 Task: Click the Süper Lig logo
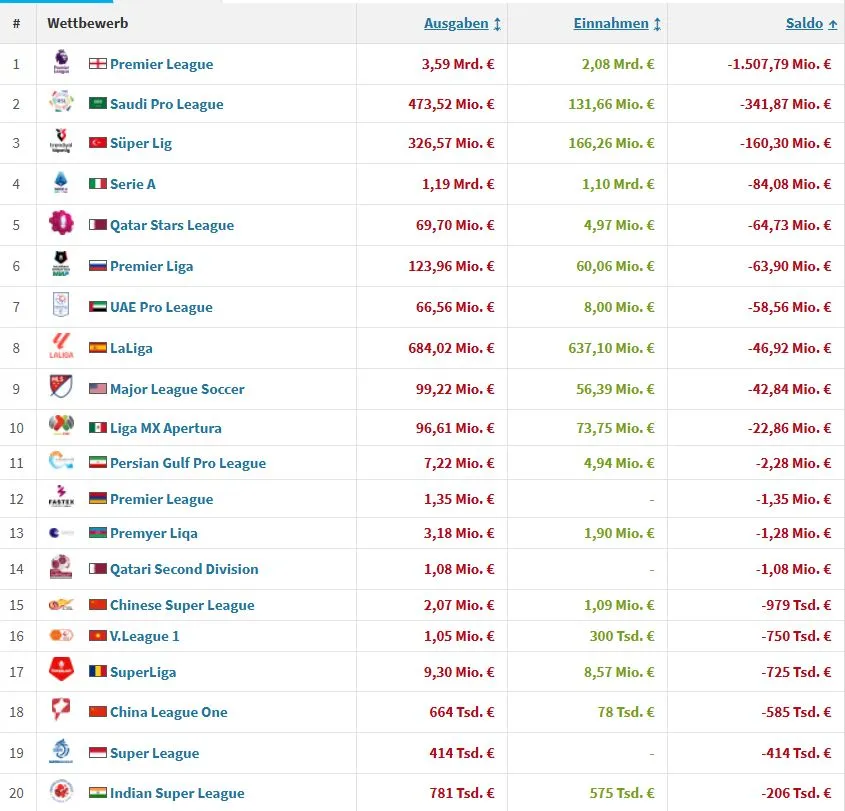click(61, 141)
